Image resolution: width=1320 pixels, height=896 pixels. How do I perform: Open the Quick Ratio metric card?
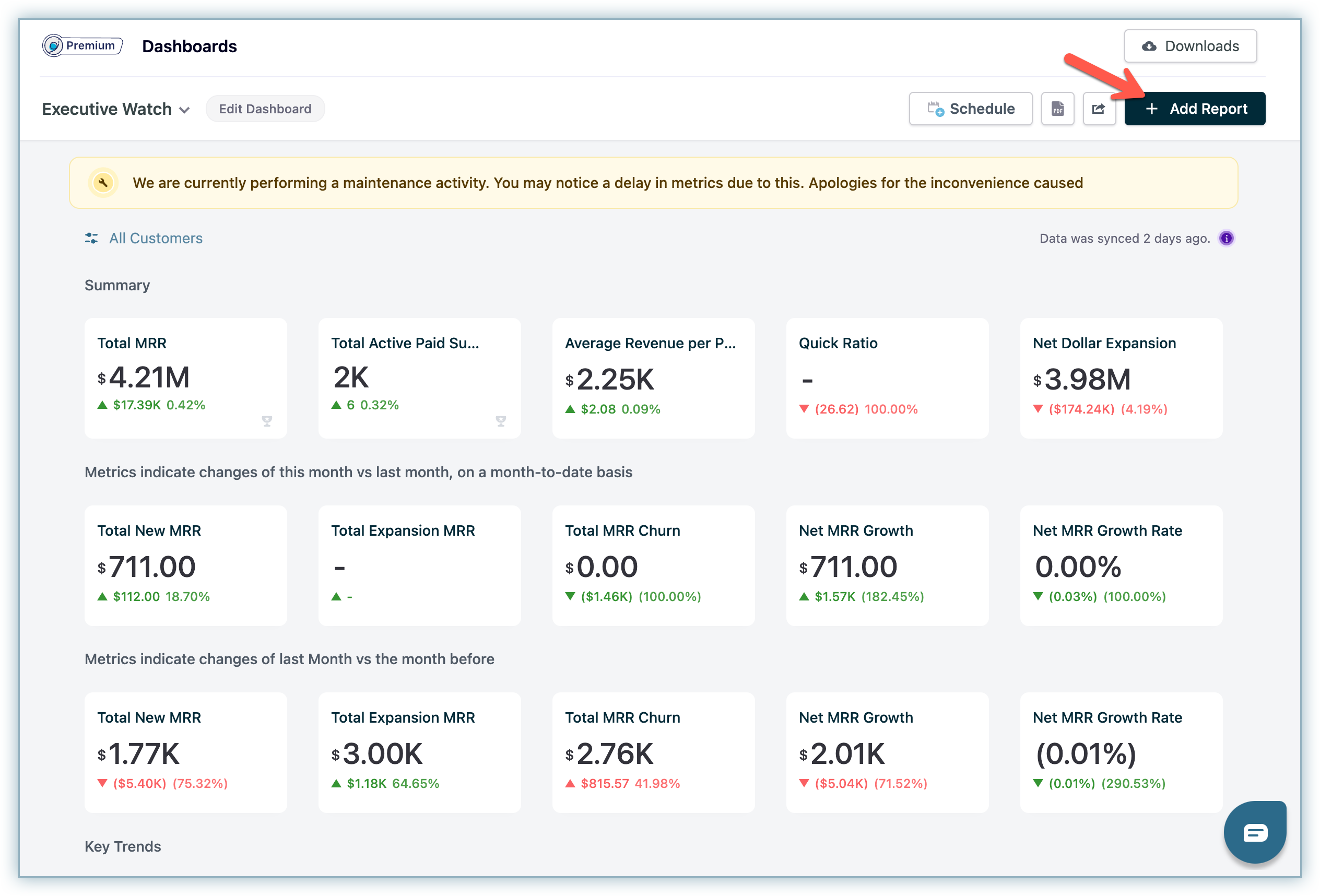click(x=887, y=378)
